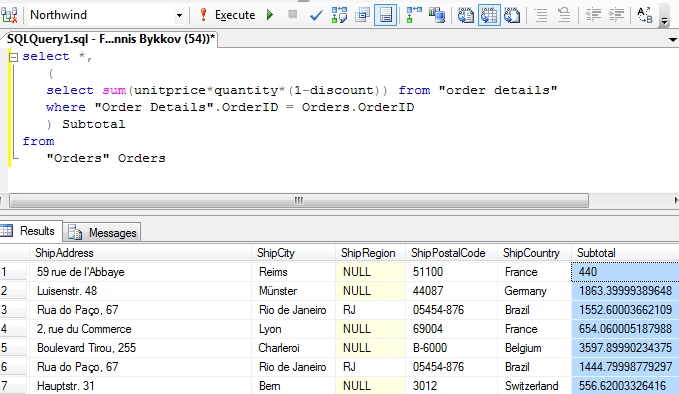Viewport: 679px width, 394px height.
Task: Collapse the select statement outline box
Action: (x=13, y=57)
